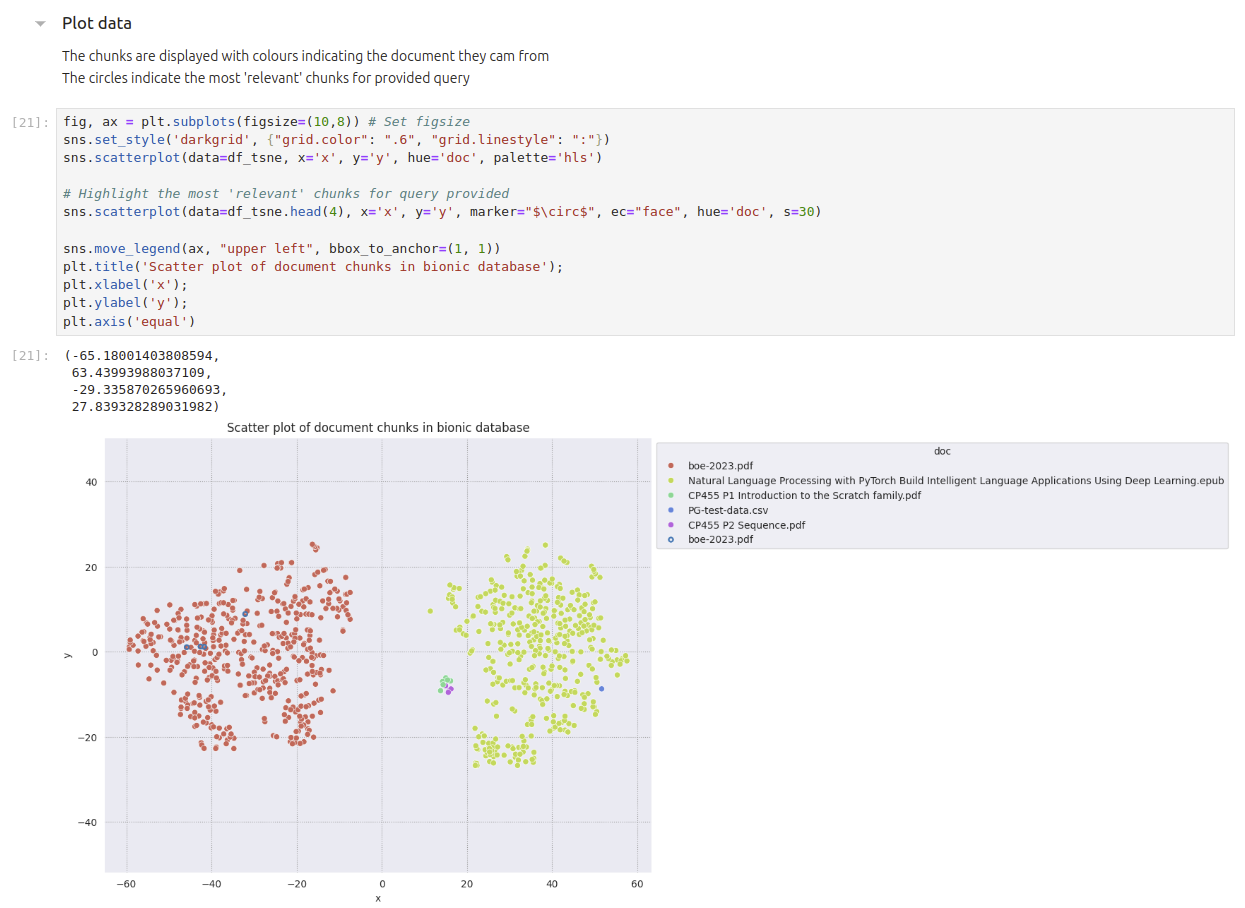
Task: Click the green CP455 P1 legend marker
Action: click(x=671, y=495)
